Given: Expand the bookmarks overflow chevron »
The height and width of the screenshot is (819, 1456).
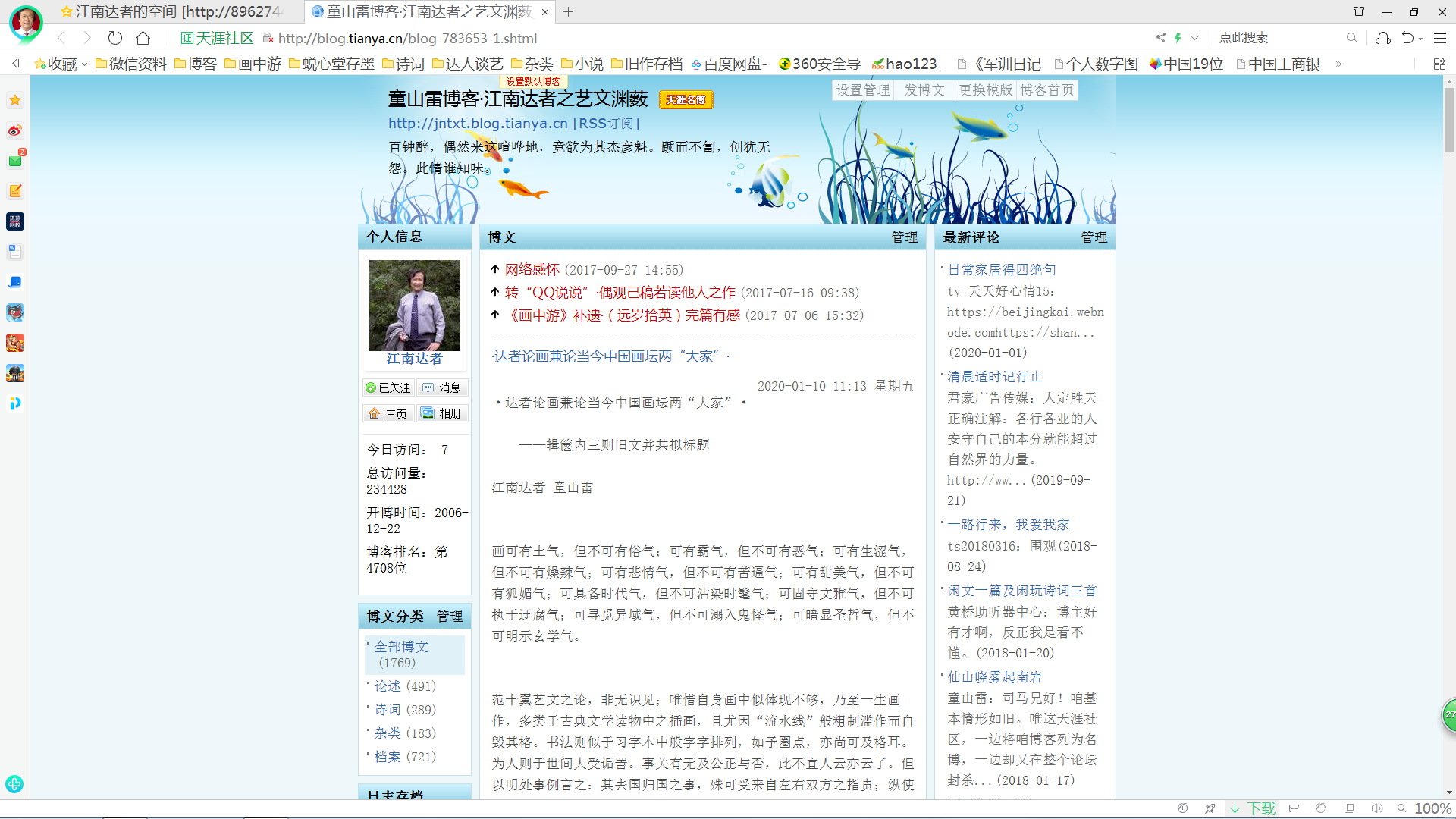Looking at the screenshot, I should [x=1339, y=64].
